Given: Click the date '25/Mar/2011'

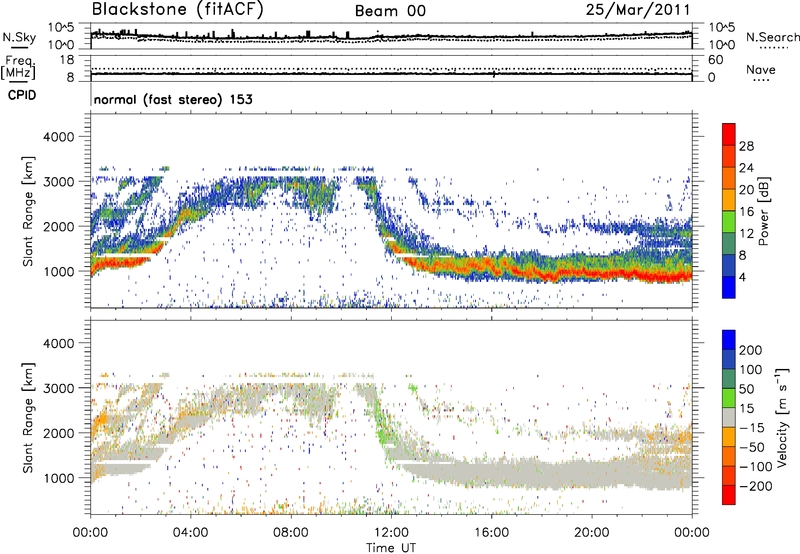Looking at the screenshot, I should point(638,10).
